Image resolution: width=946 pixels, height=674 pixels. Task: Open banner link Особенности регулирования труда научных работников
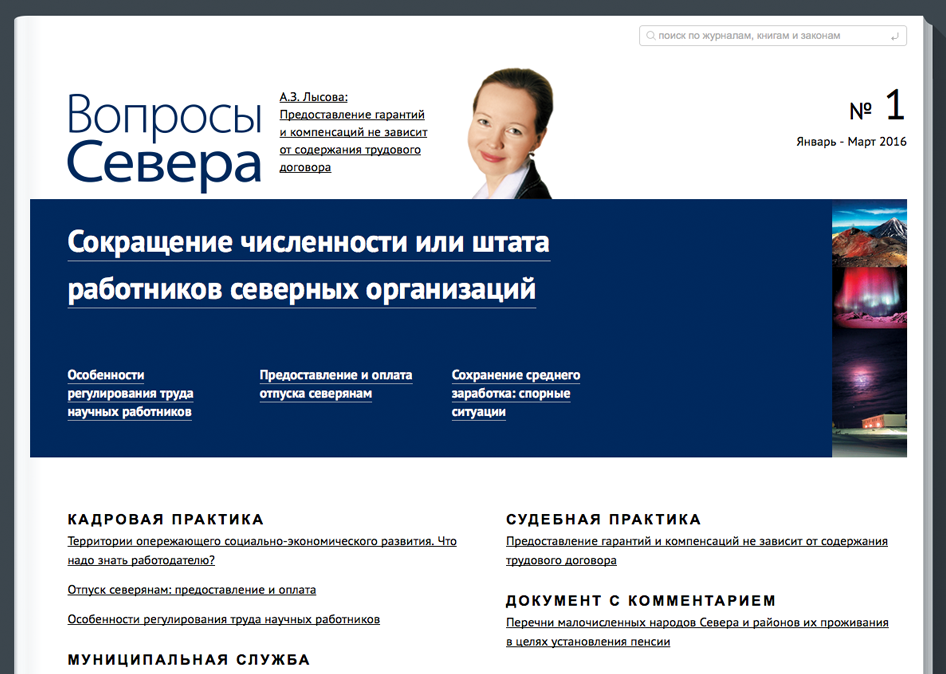pyautogui.click(x=130, y=393)
